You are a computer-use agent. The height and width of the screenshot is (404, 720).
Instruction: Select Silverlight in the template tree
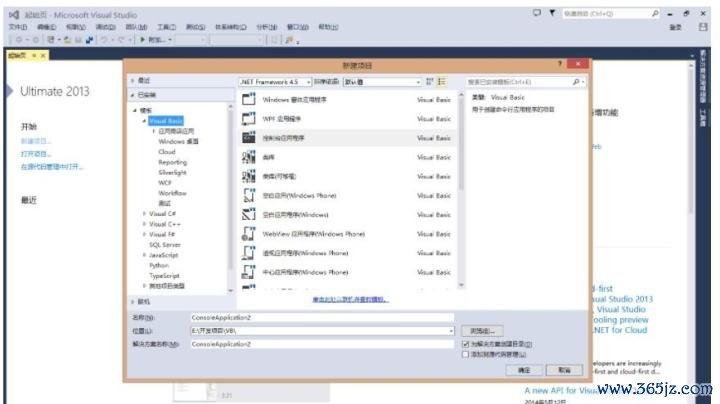click(172, 172)
